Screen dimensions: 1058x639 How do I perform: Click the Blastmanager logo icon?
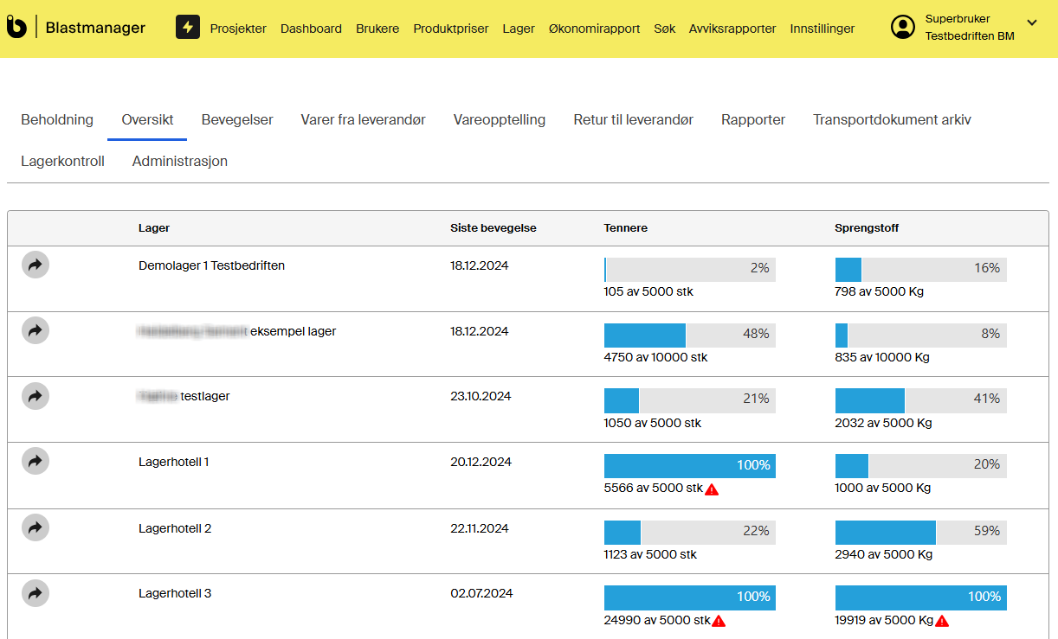pos(17,28)
